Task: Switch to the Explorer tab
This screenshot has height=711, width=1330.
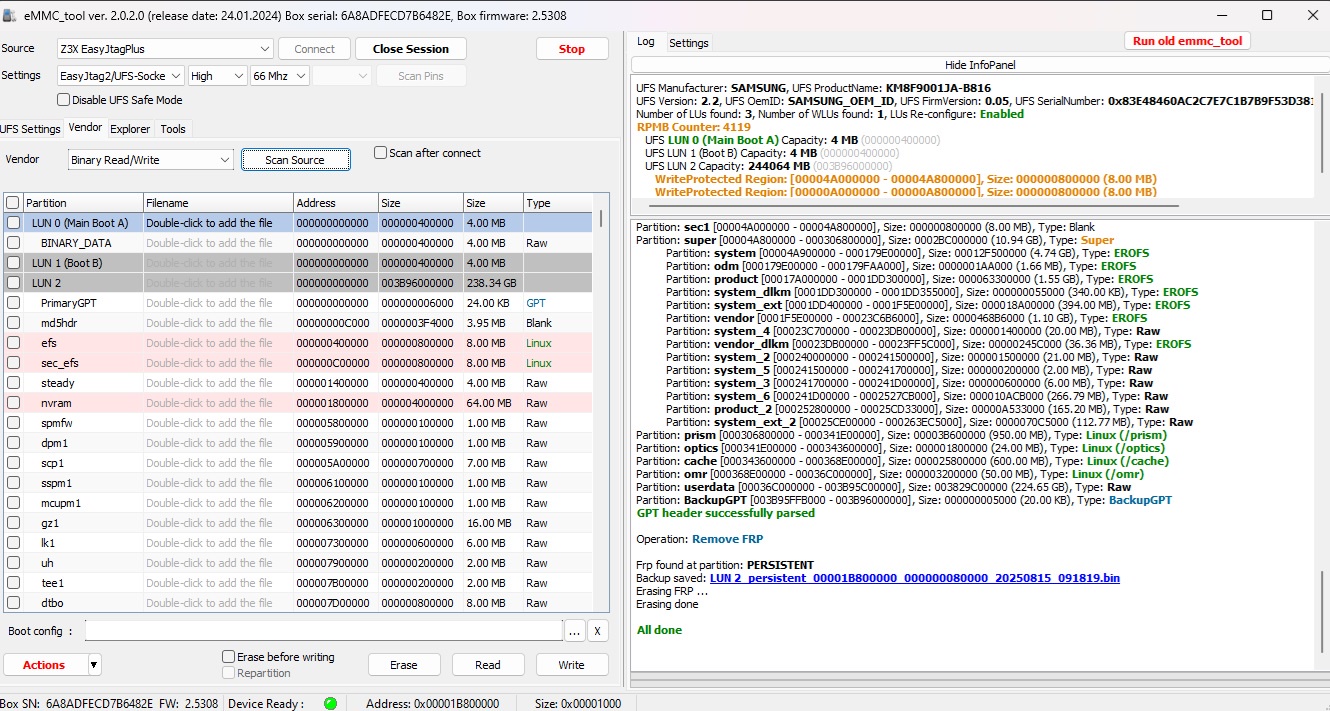Action: (130, 129)
